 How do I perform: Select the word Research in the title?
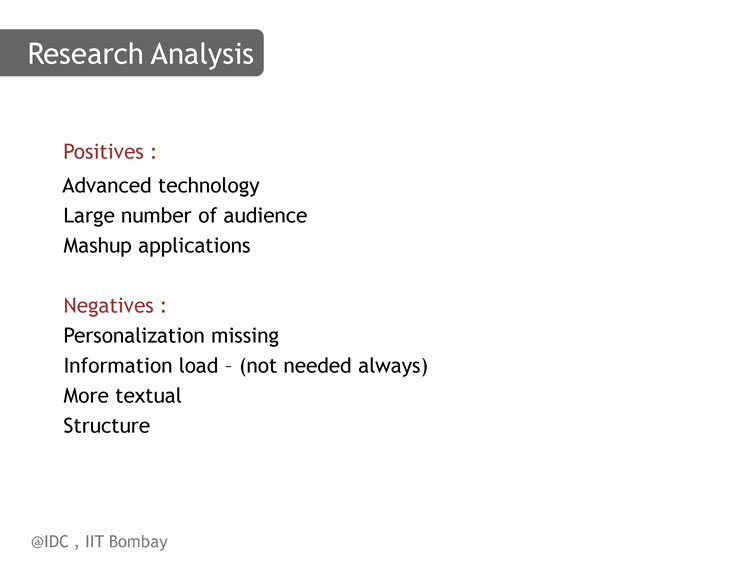point(86,54)
